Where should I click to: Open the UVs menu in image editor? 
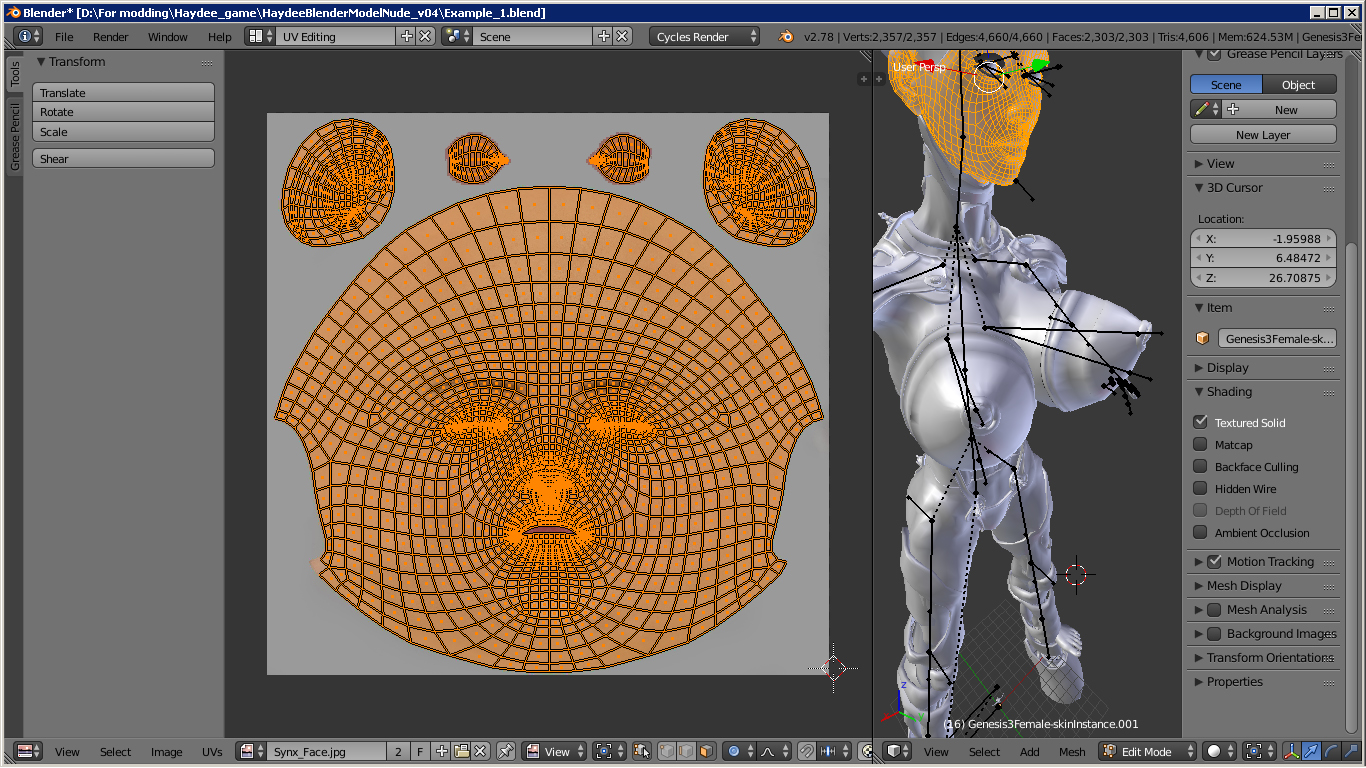click(x=212, y=752)
